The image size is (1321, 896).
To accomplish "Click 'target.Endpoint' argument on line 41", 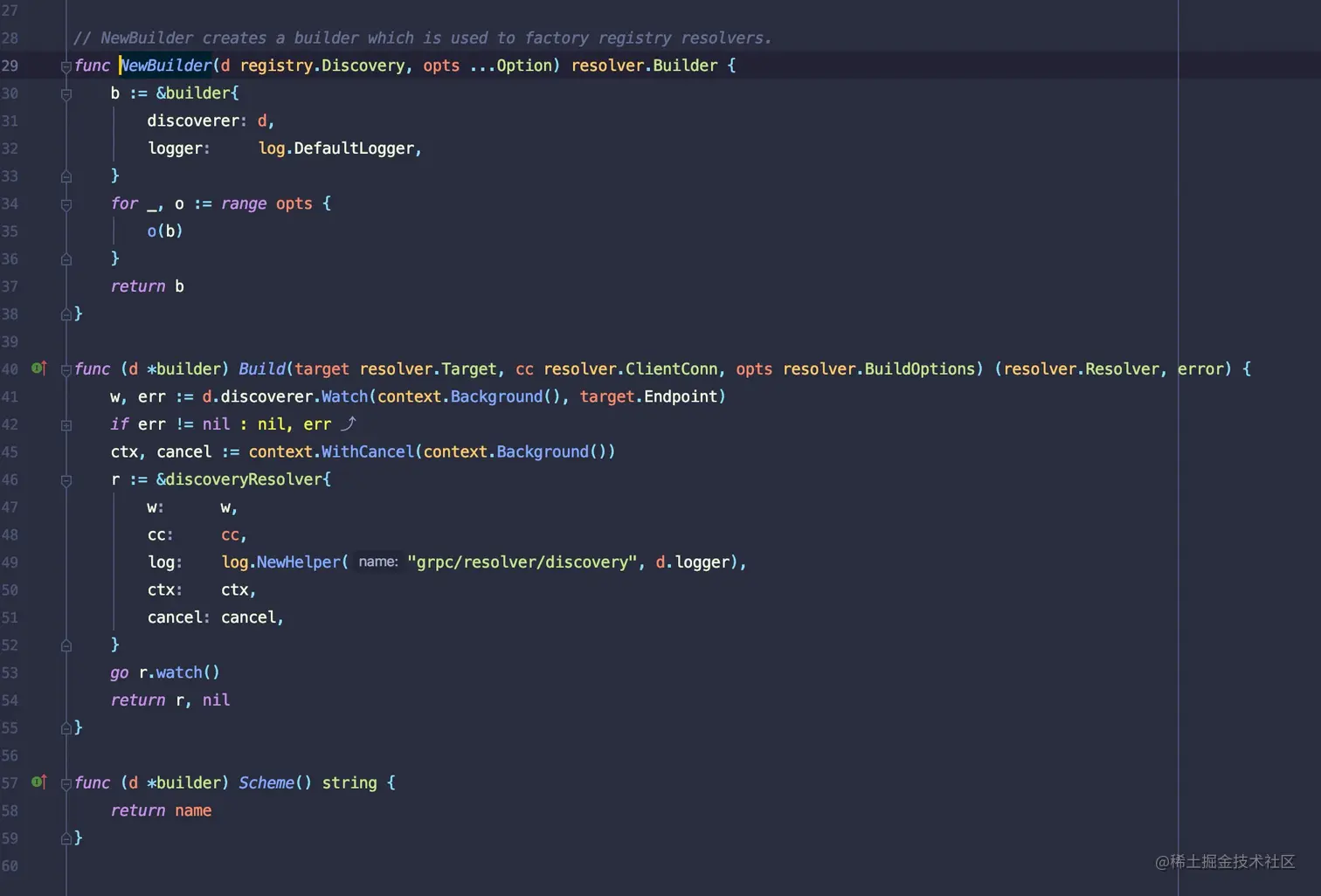I will 648,396.
